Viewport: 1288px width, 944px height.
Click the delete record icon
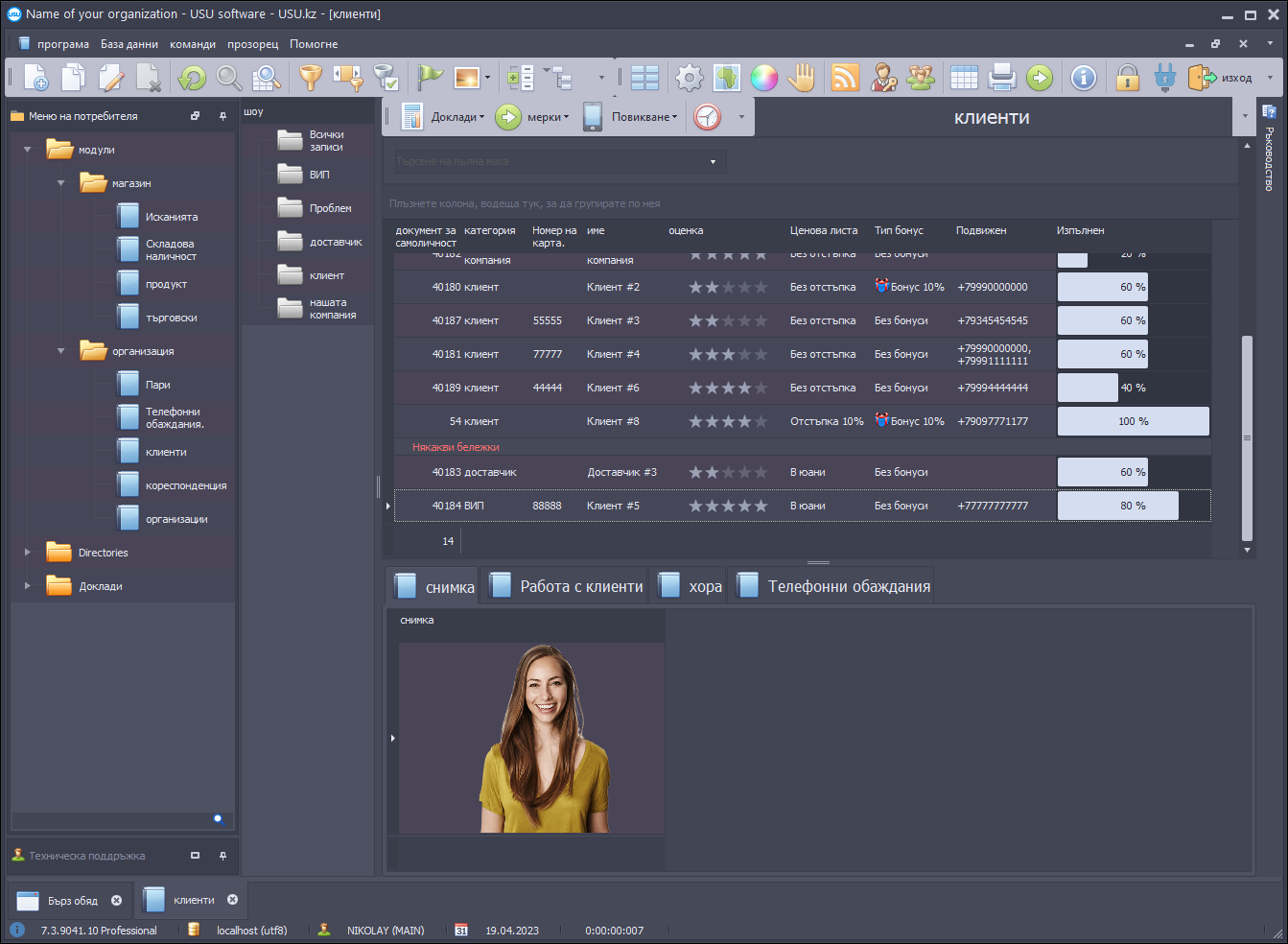pos(149,78)
